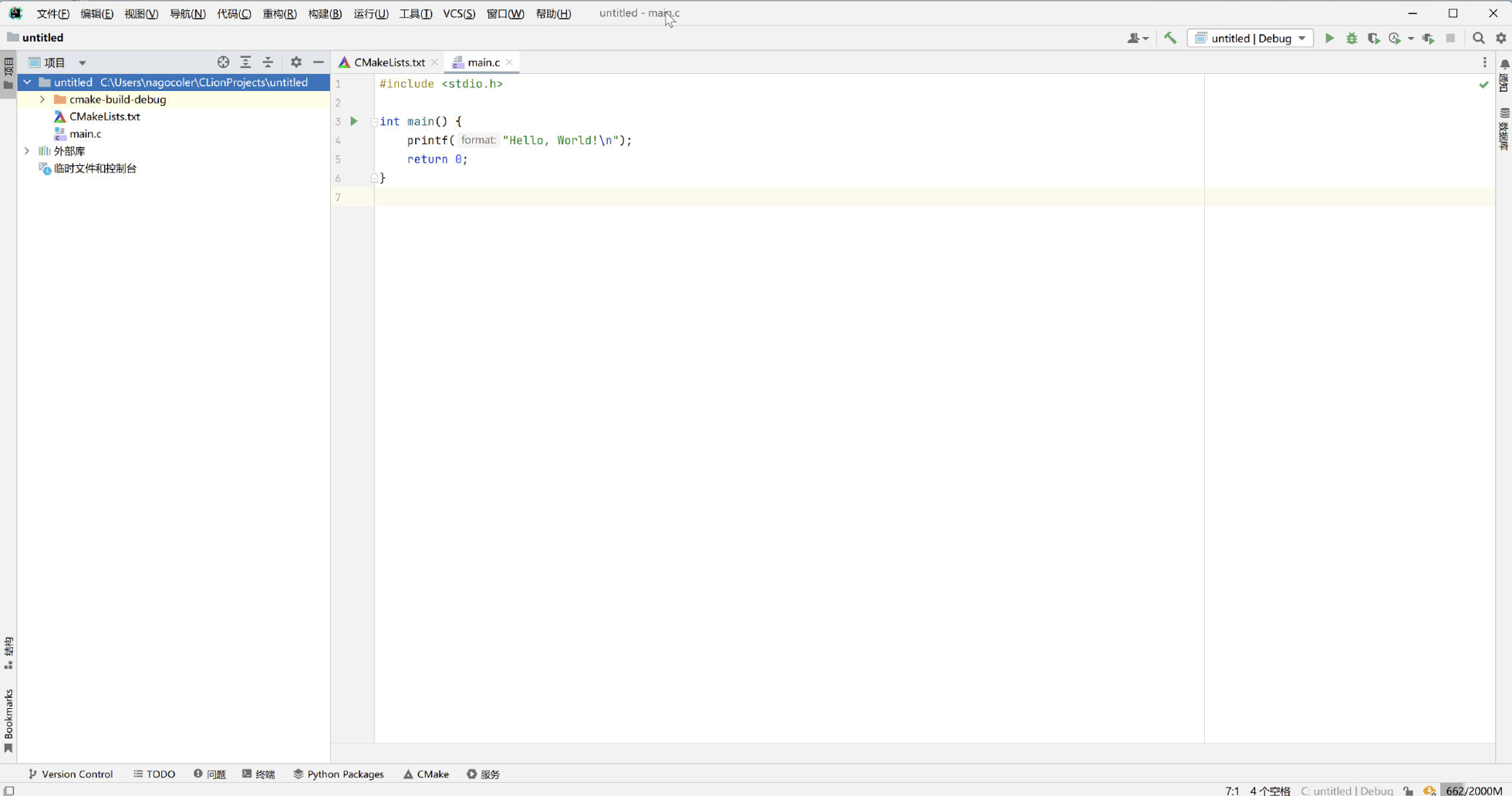Collapse the untitled project root node
1512x796 pixels.
coord(27,82)
